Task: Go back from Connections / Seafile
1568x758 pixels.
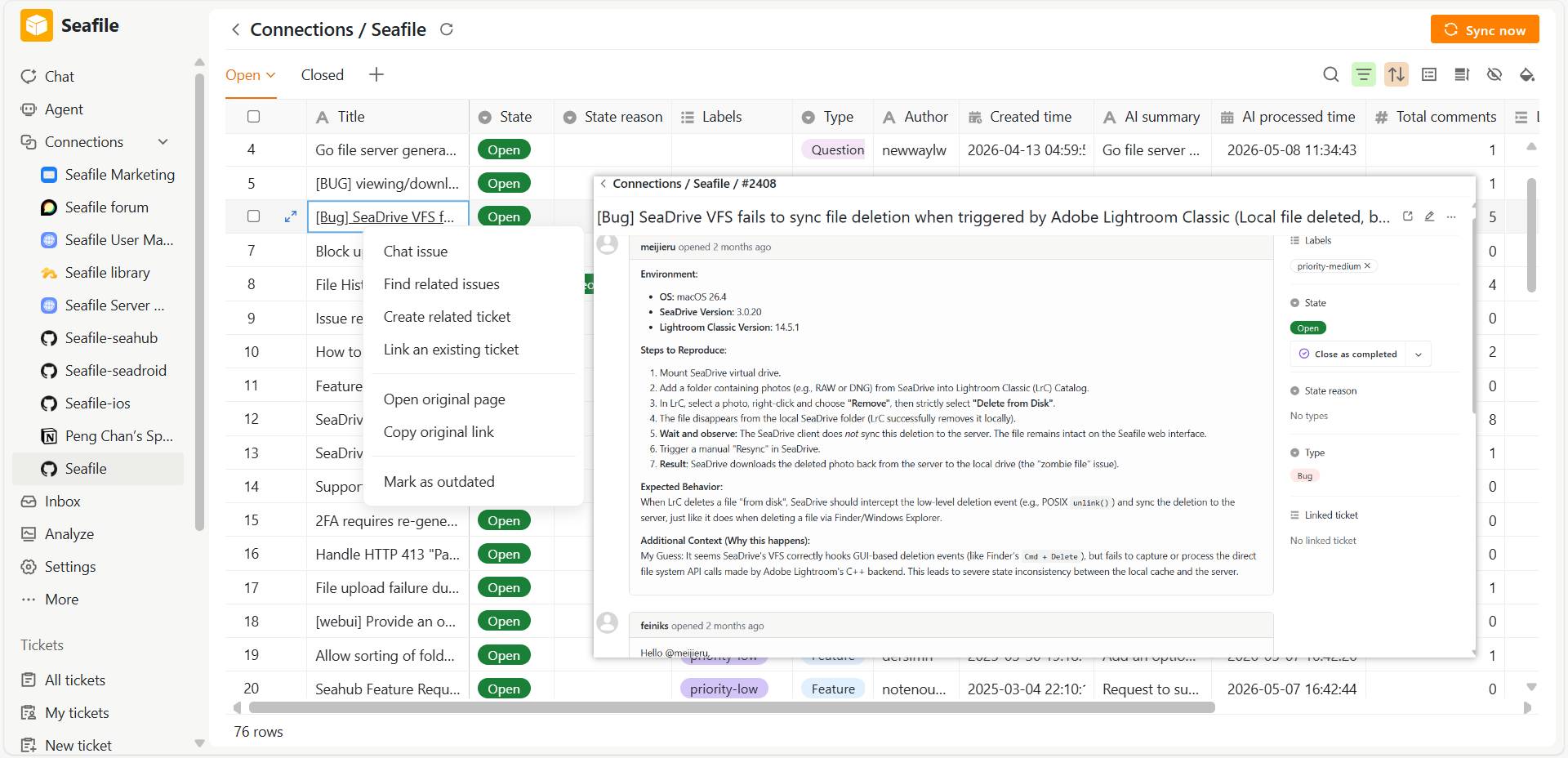Action: [235, 29]
